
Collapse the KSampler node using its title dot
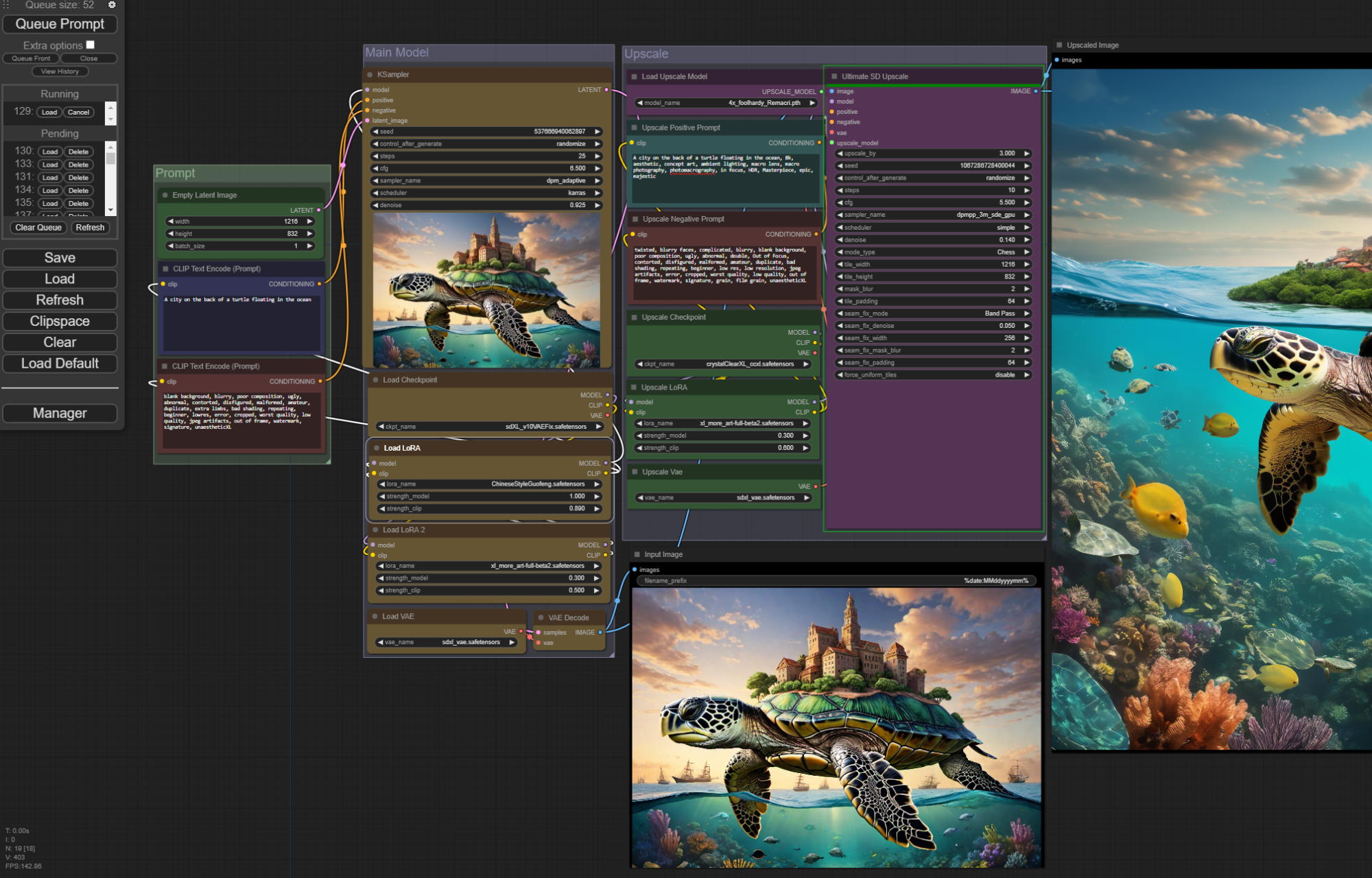pos(370,75)
